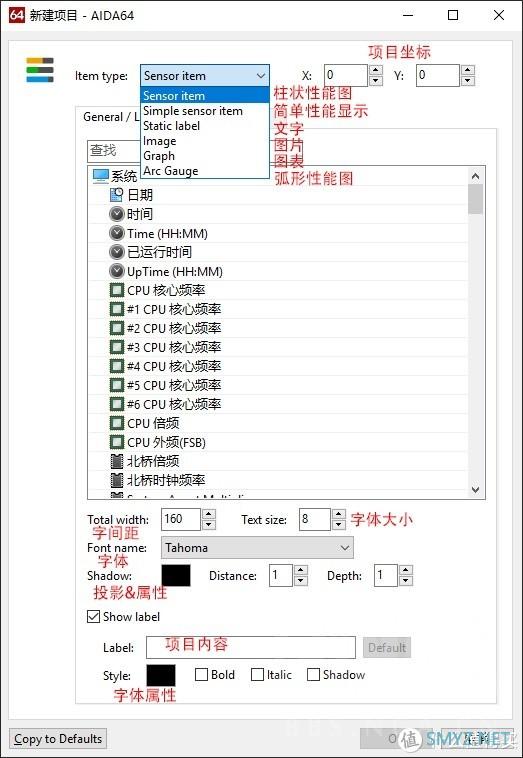523x758 pixels.
Task: Select the 系统 category row
Action: 278,176
